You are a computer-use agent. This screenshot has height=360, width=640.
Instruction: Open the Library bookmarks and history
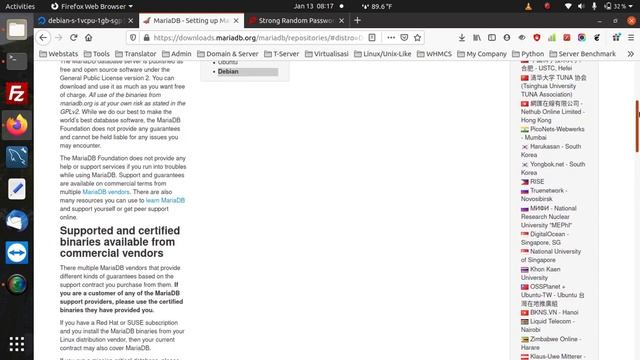coord(477,38)
